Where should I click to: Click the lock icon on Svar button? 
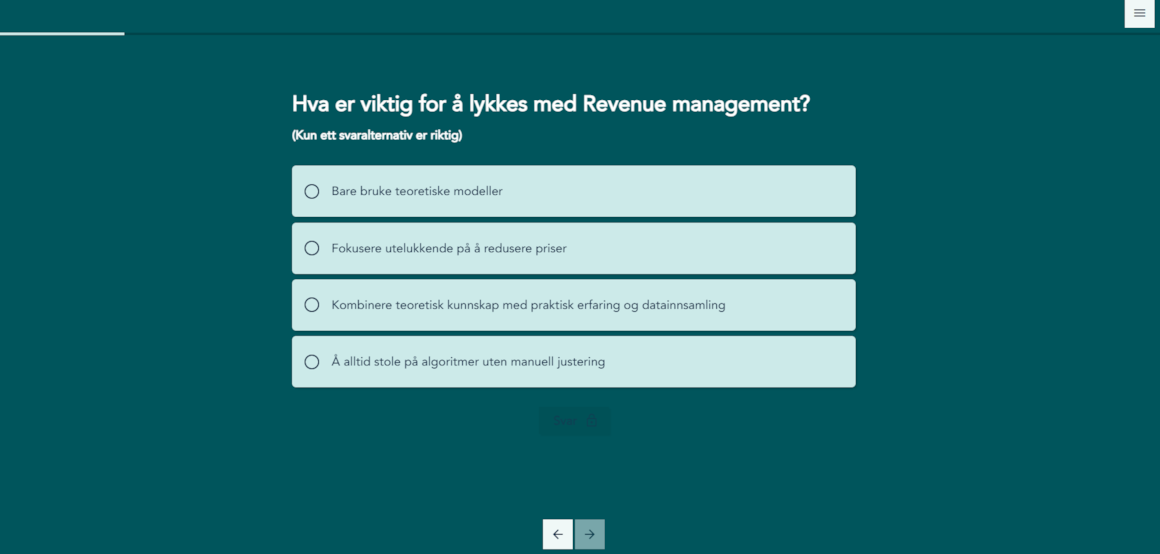590,422
